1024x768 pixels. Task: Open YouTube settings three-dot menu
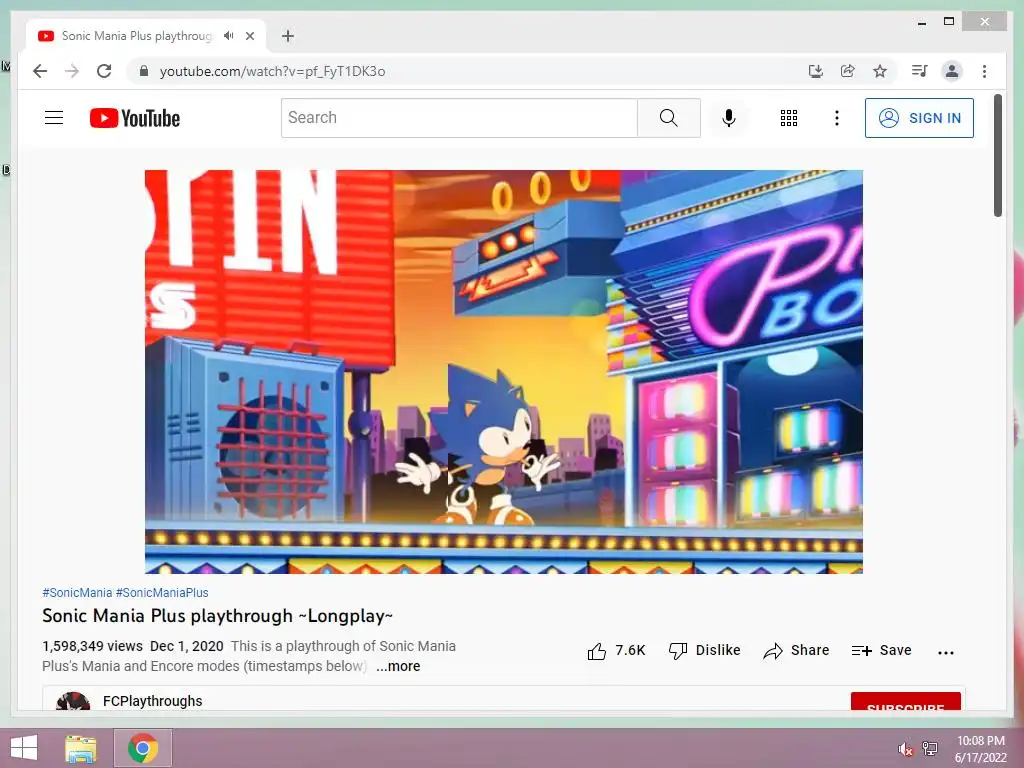[x=837, y=118]
